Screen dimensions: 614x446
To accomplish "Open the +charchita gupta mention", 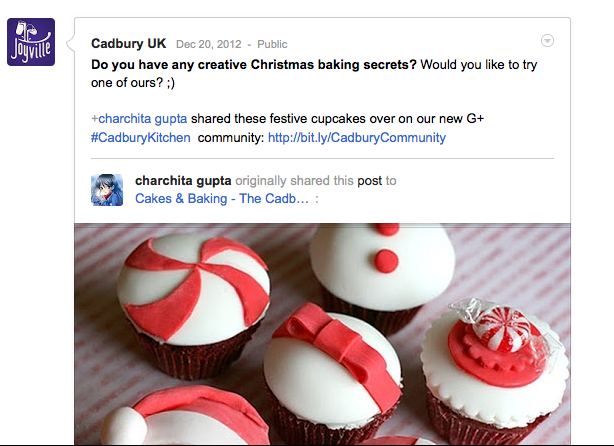I will (x=139, y=119).
